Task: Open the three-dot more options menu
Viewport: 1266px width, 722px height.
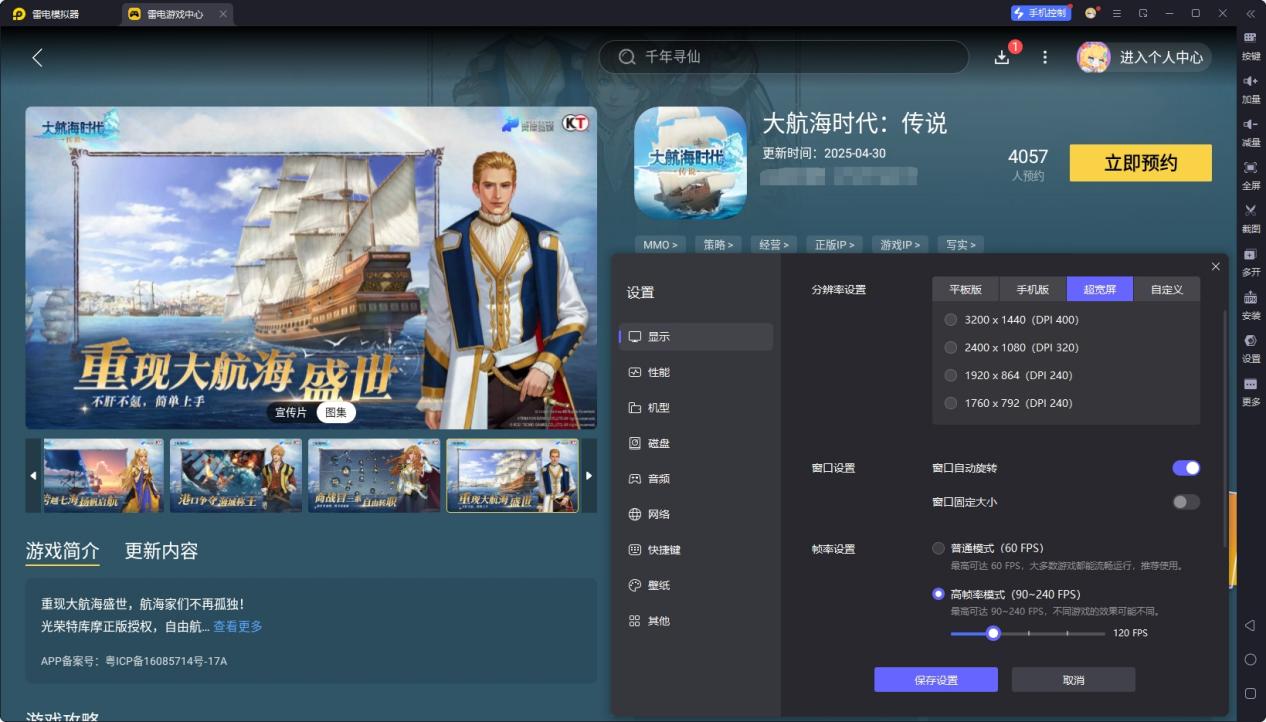Action: click(1045, 58)
